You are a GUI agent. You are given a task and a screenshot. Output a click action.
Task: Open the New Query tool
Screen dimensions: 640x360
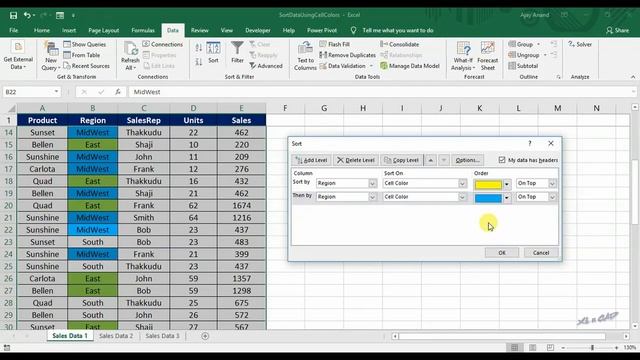pyautogui.click(x=51, y=56)
